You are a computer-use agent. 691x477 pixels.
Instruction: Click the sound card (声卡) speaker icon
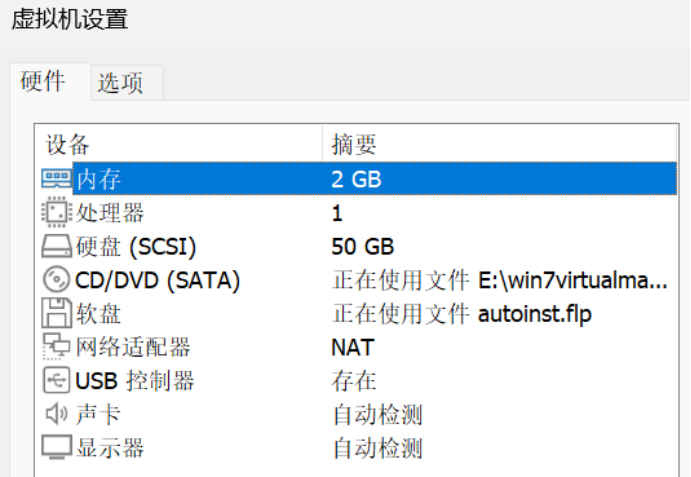point(55,414)
